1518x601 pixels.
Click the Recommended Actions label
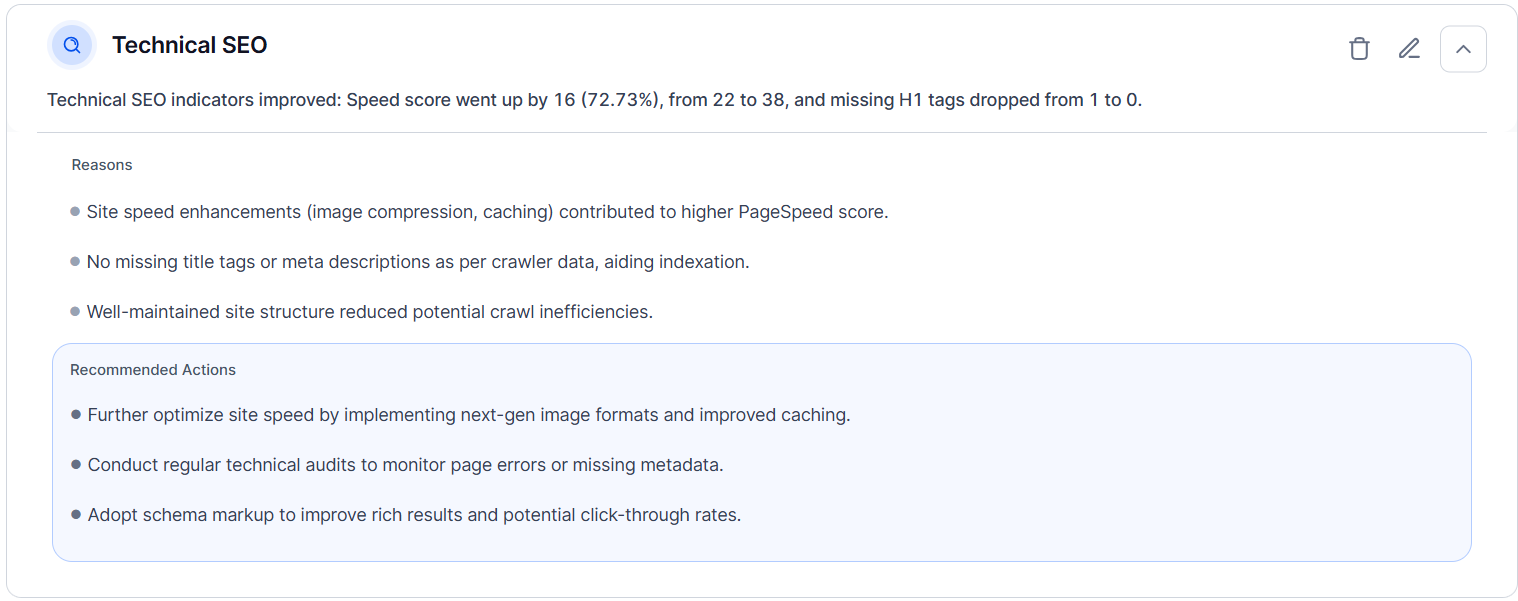point(153,370)
